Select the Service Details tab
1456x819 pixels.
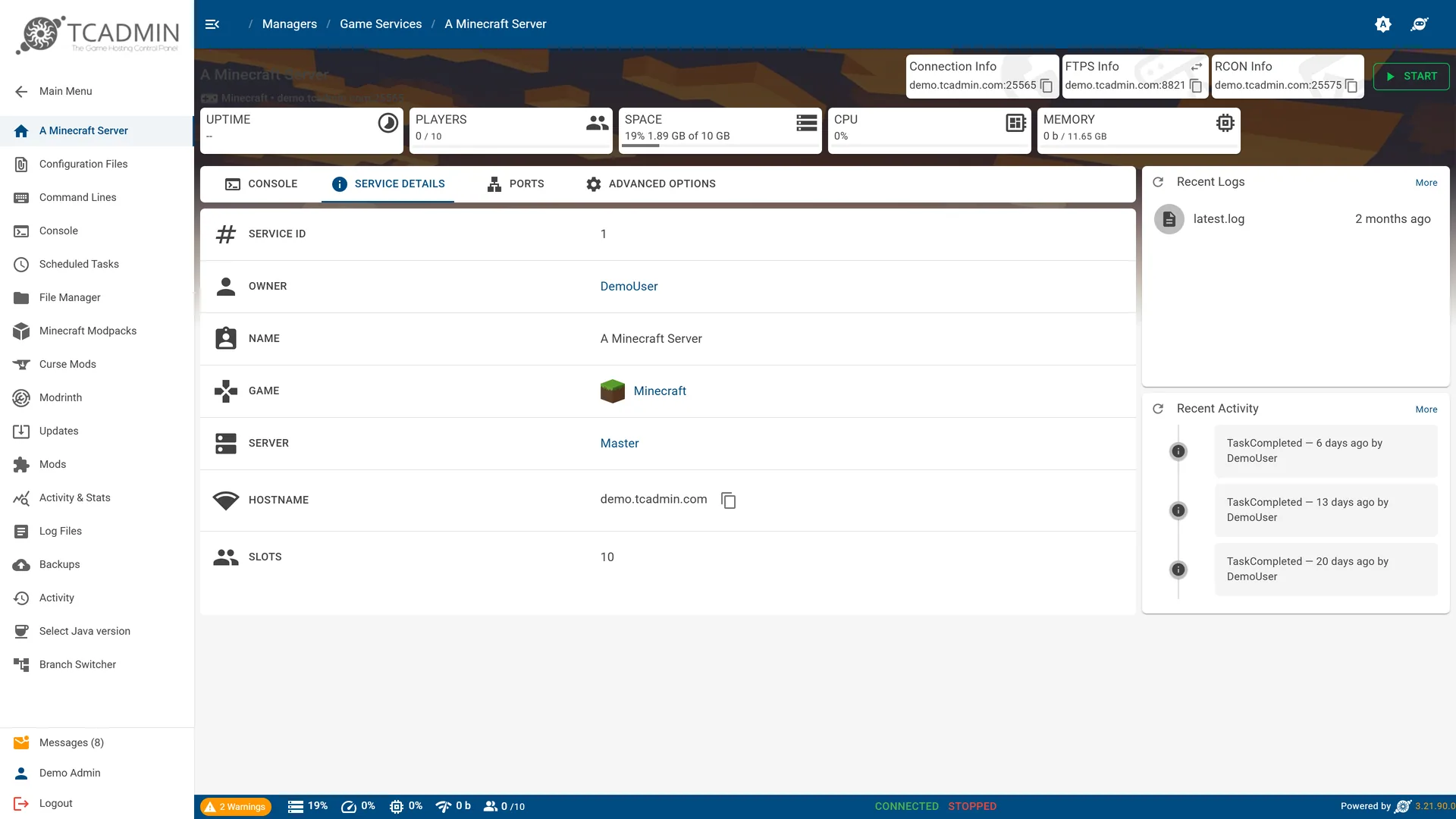tap(388, 184)
